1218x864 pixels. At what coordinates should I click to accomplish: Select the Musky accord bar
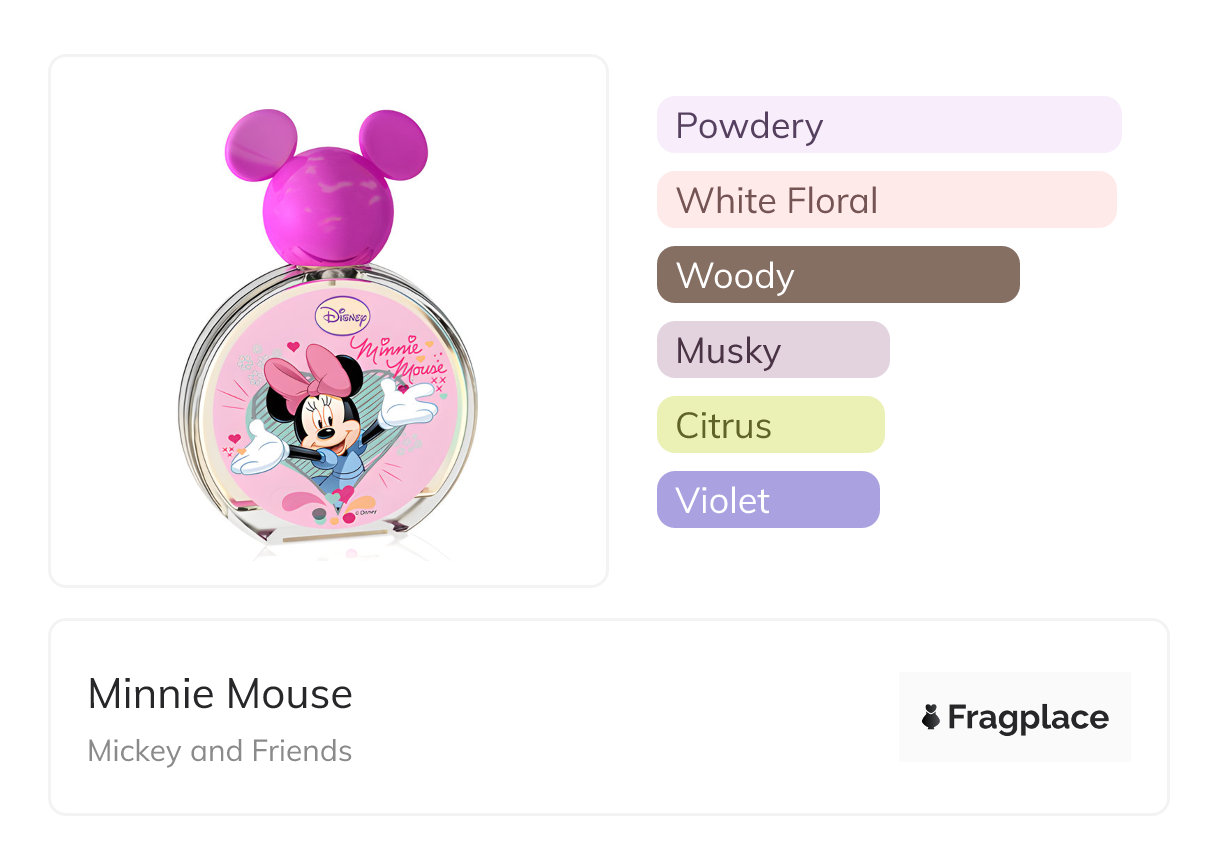coord(772,350)
